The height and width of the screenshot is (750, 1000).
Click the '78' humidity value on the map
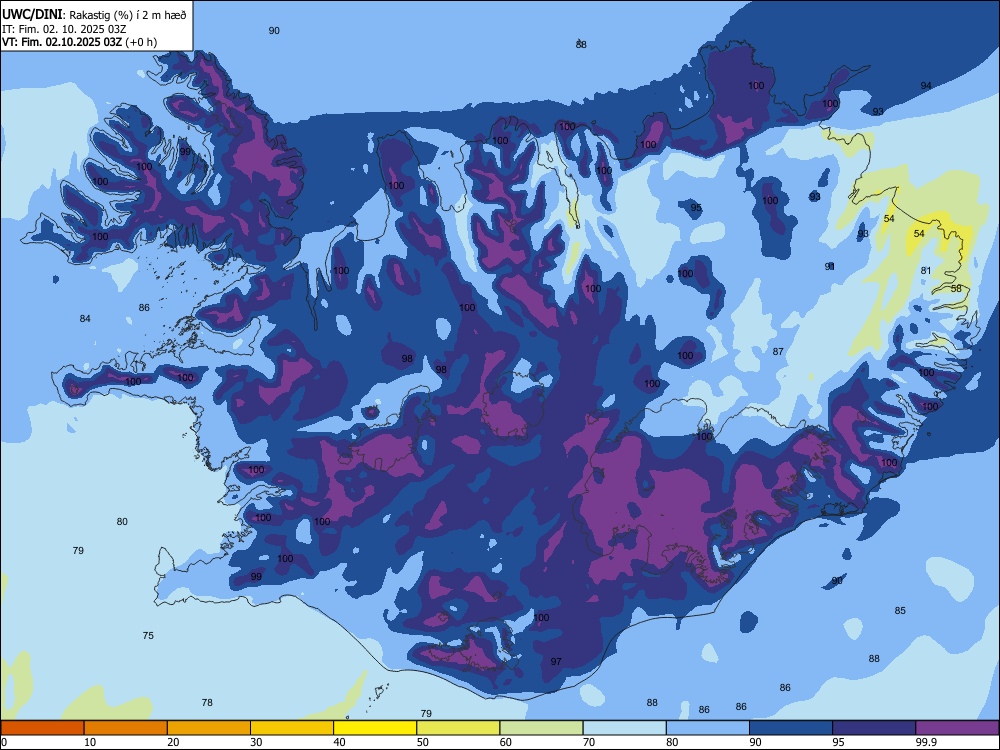point(207,702)
